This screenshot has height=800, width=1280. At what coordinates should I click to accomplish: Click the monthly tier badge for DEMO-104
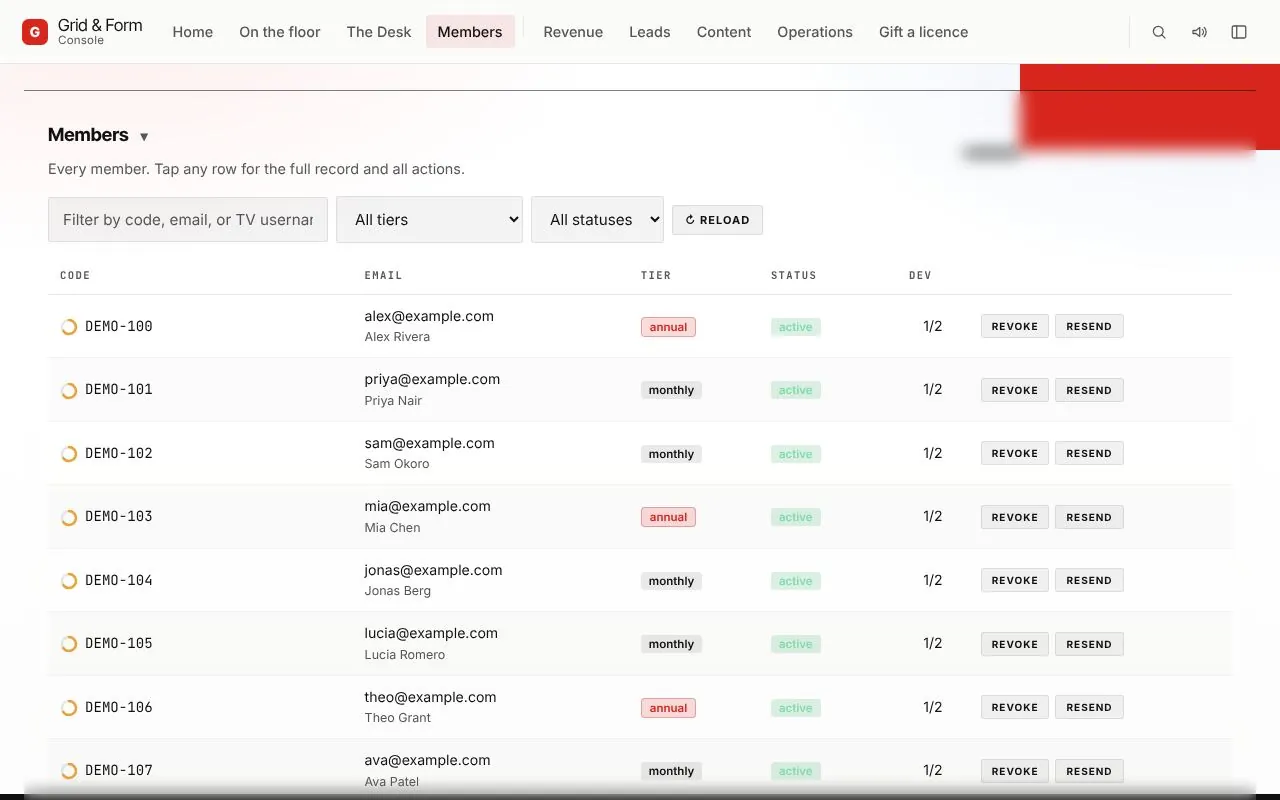(671, 581)
